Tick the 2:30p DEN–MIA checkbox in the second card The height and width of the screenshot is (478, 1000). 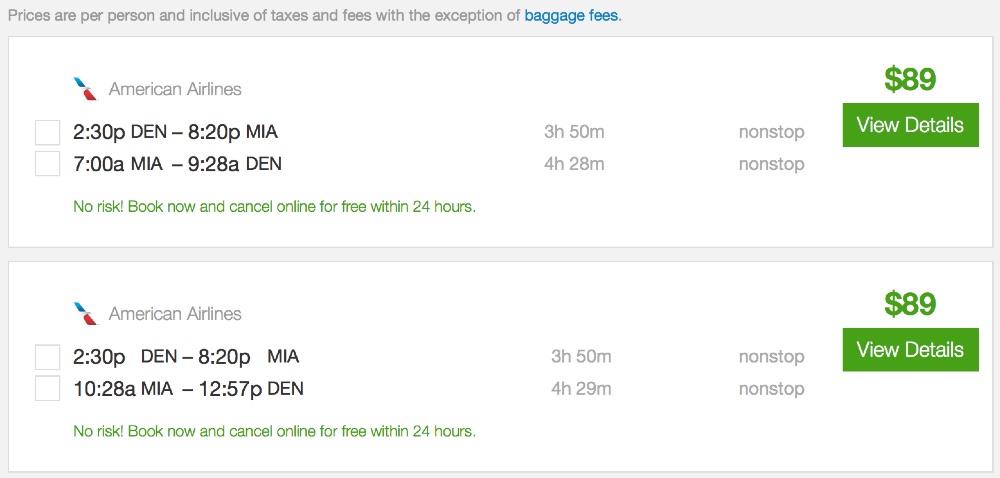point(47,357)
